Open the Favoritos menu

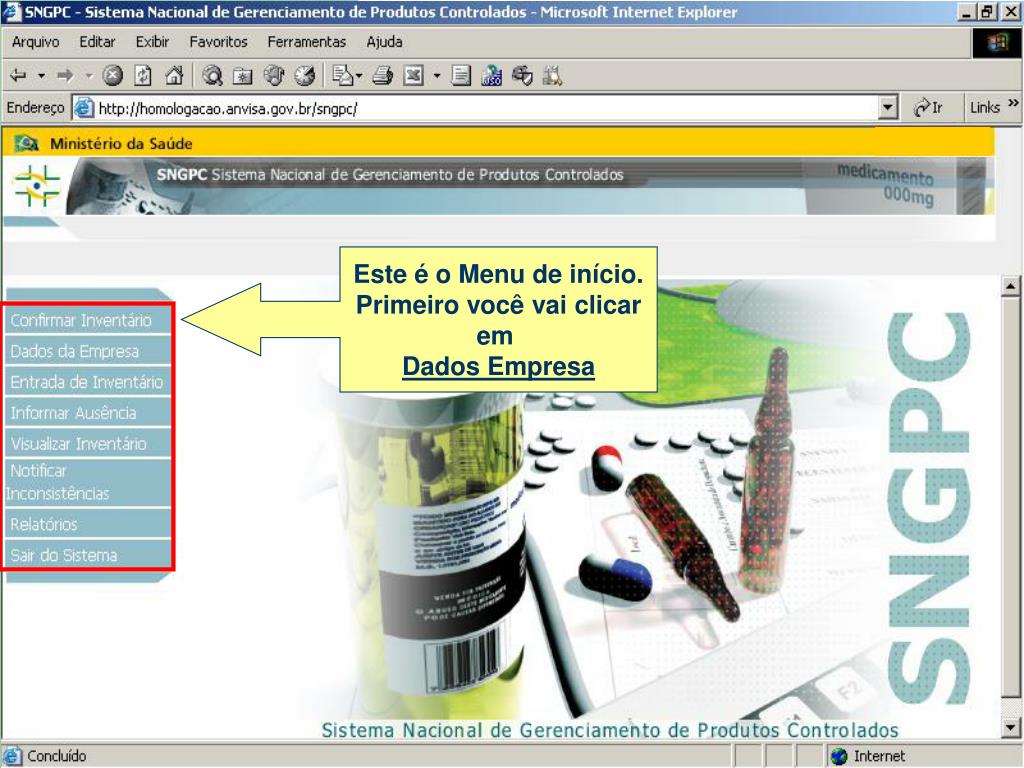click(x=218, y=42)
